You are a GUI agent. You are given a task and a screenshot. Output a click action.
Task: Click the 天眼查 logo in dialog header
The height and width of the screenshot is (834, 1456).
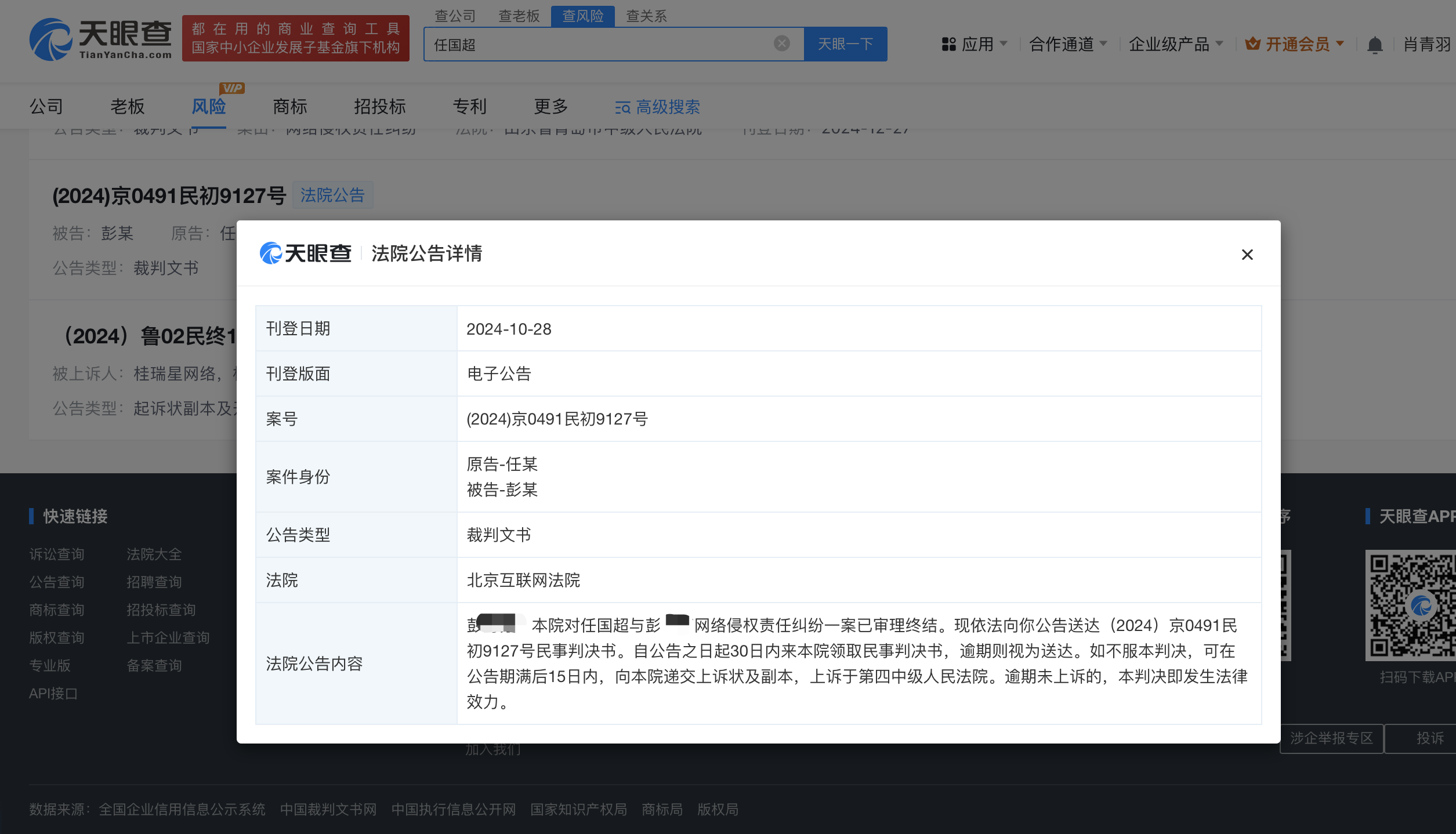(306, 253)
